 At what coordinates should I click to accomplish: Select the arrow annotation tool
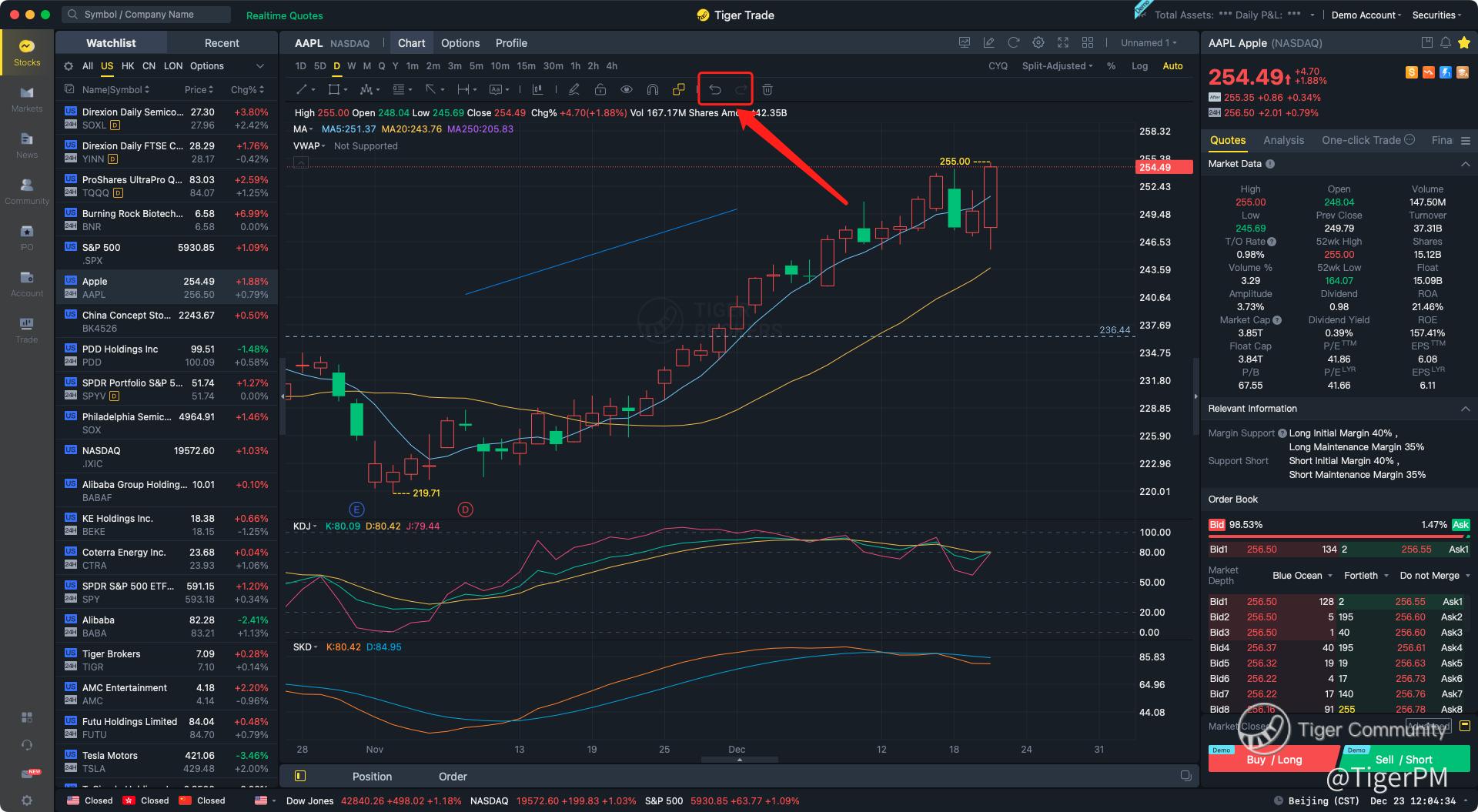pyautogui.click(x=431, y=89)
